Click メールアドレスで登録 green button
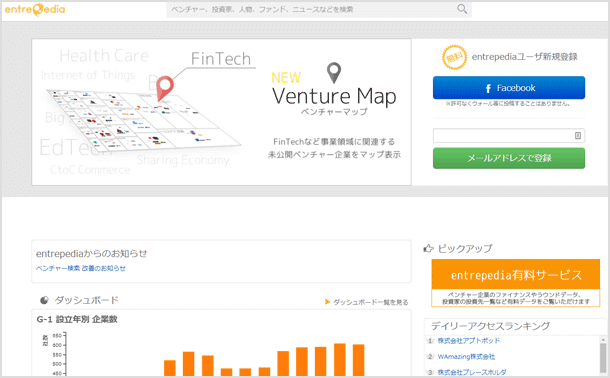 pos(508,158)
